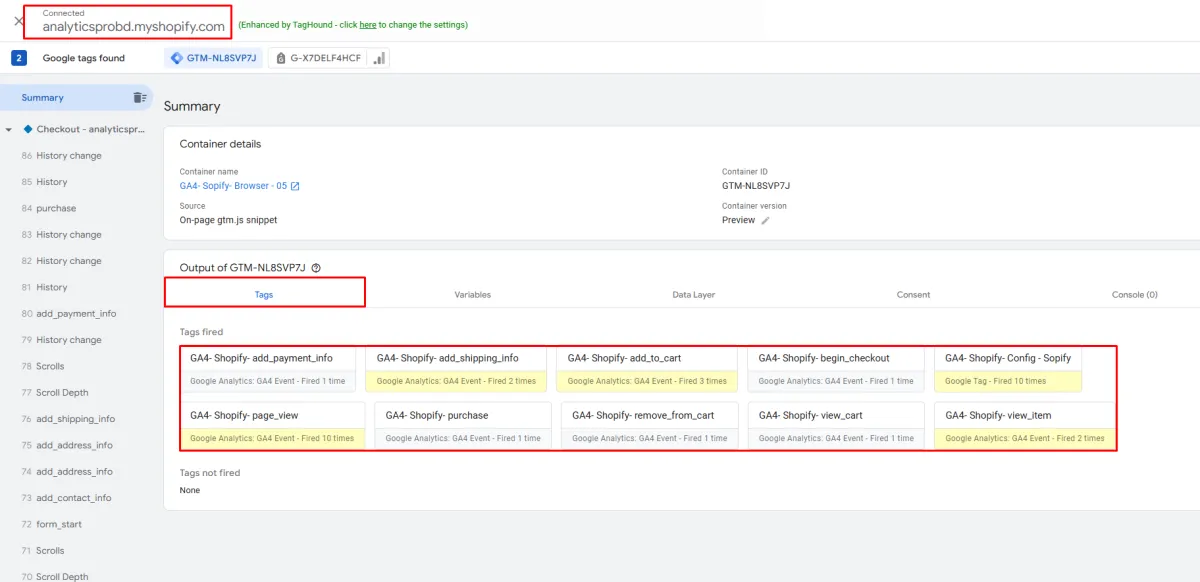1200x582 pixels.
Task: Click the blue badge showing 2 tags found
Action: (19, 58)
